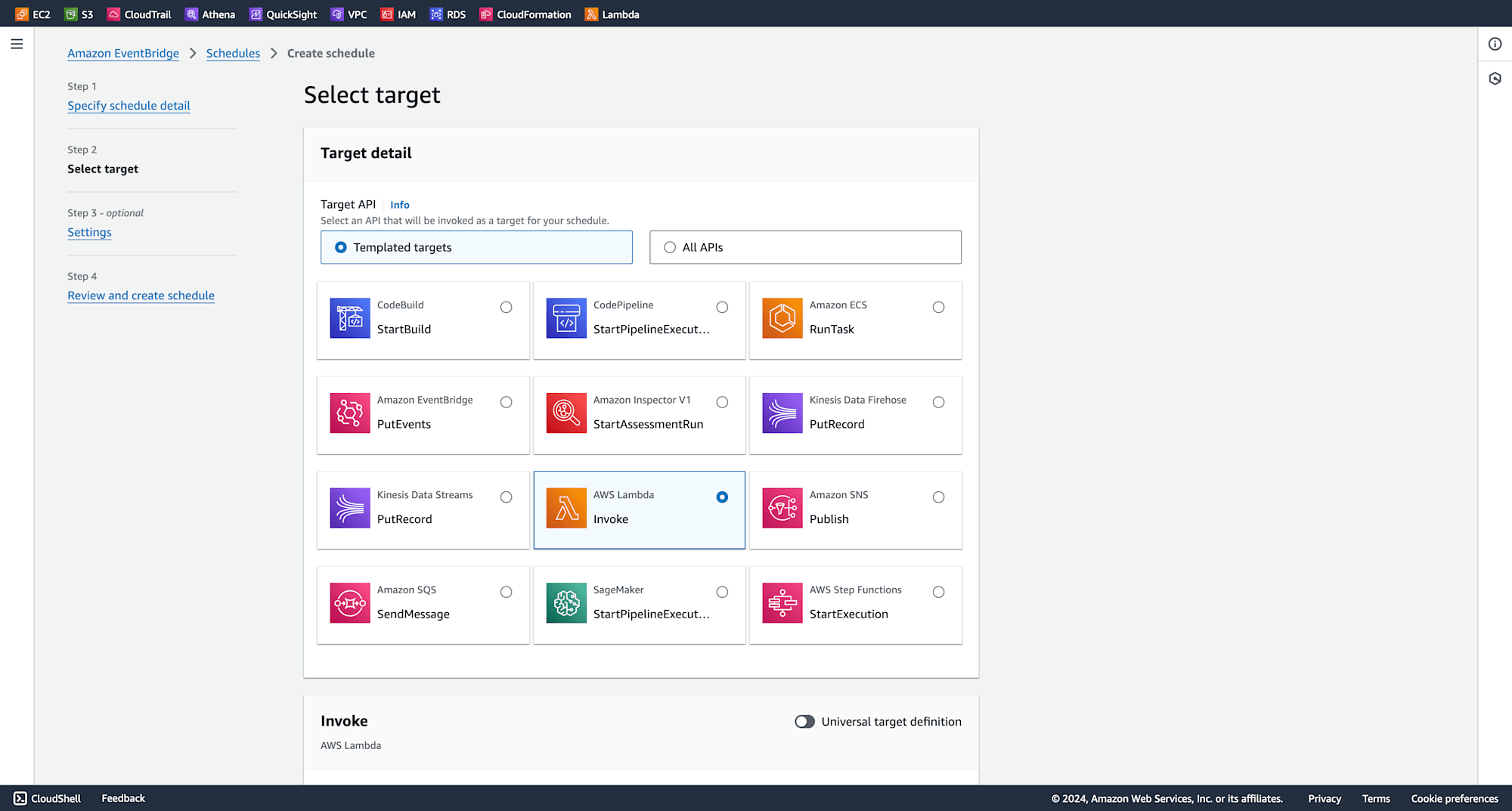Open the Privacy footer link
1512x811 pixels.
(x=1325, y=798)
